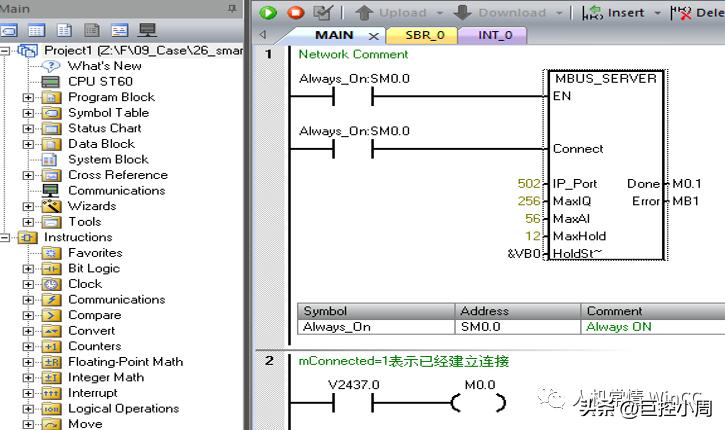Open the Insert dropdown arrow
This screenshot has width=725, height=430.
tap(657, 13)
